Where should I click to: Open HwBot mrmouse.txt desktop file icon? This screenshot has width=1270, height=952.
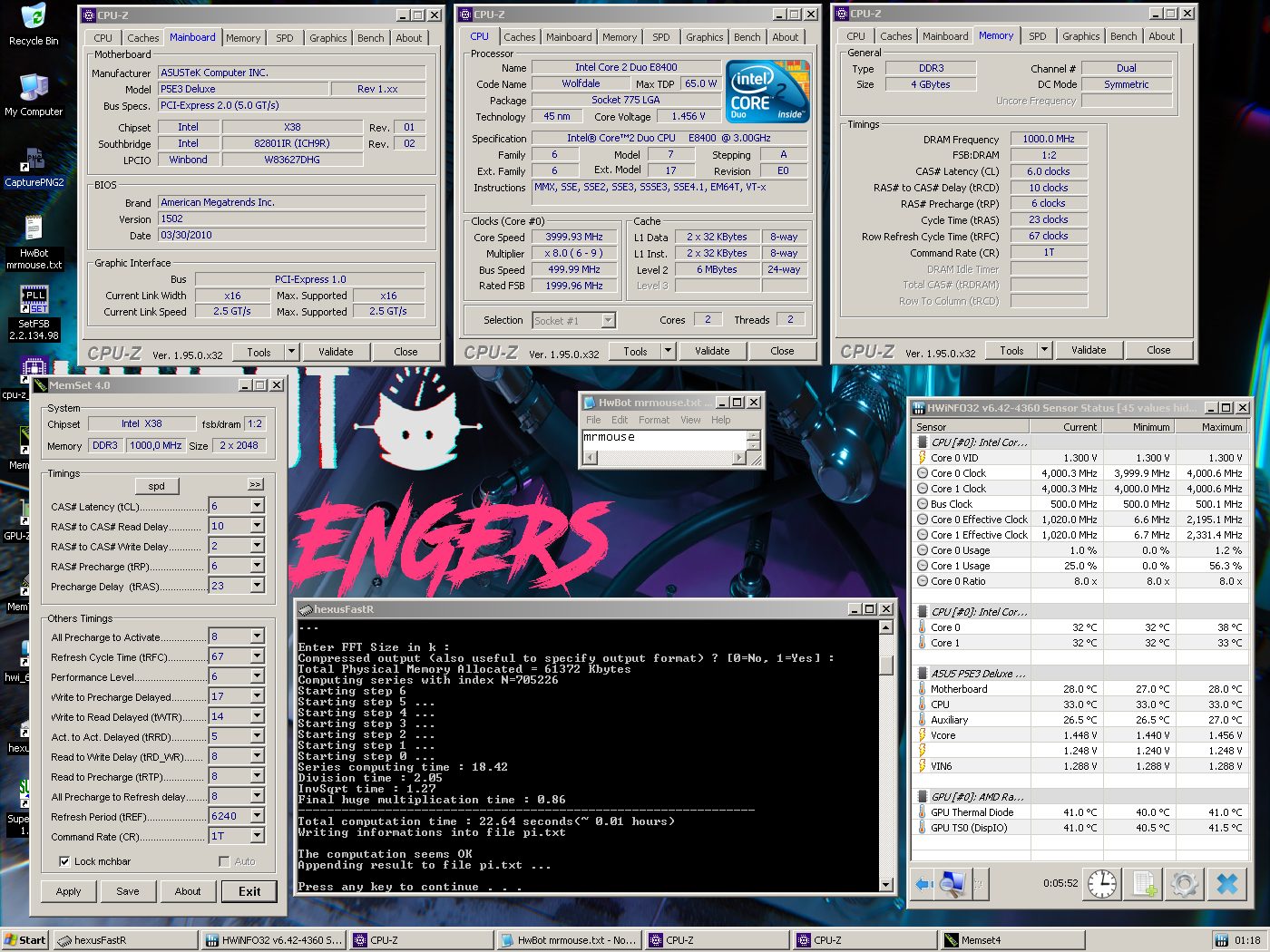tap(34, 243)
